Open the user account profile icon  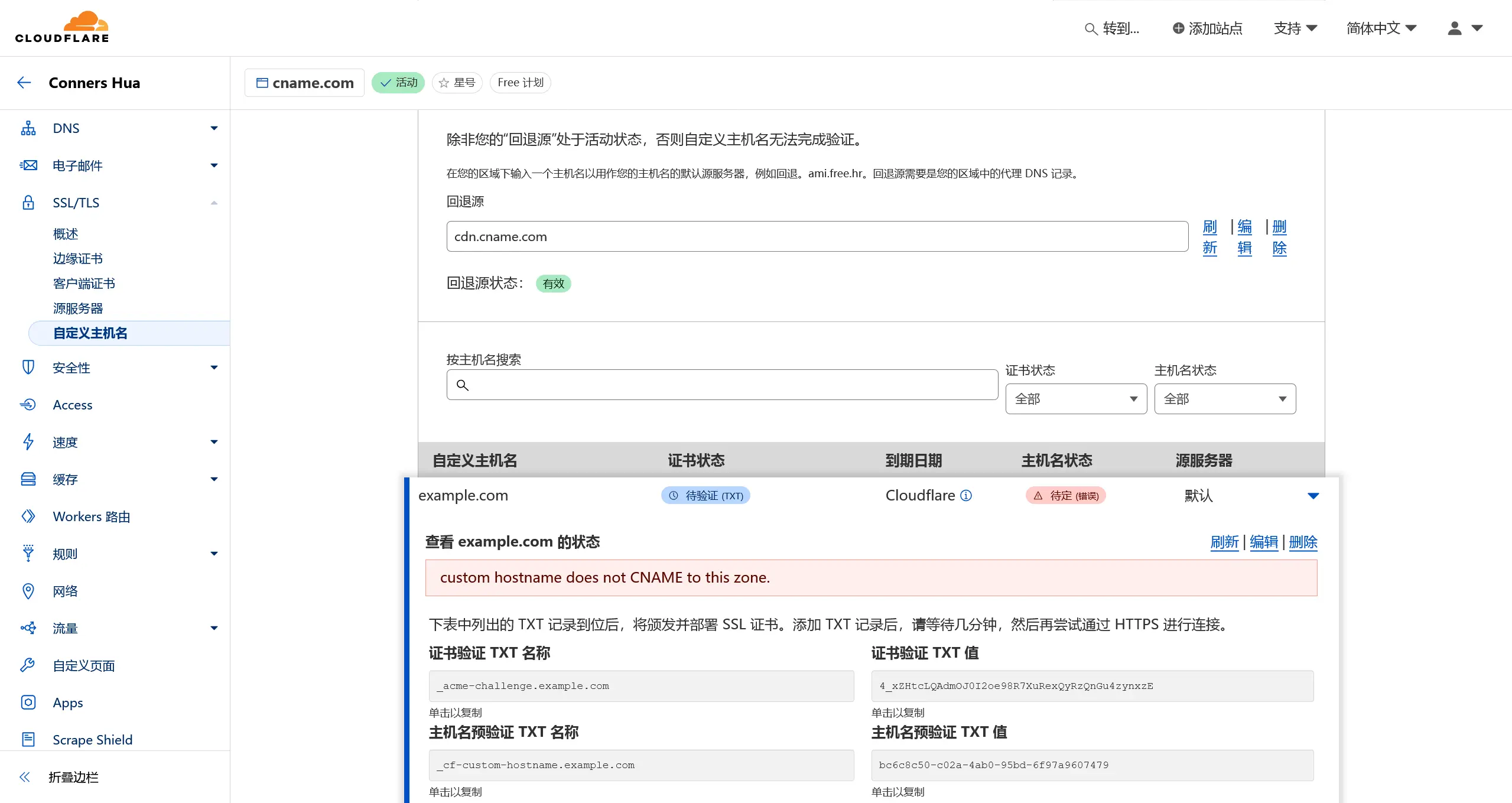pyautogui.click(x=1455, y=28)
